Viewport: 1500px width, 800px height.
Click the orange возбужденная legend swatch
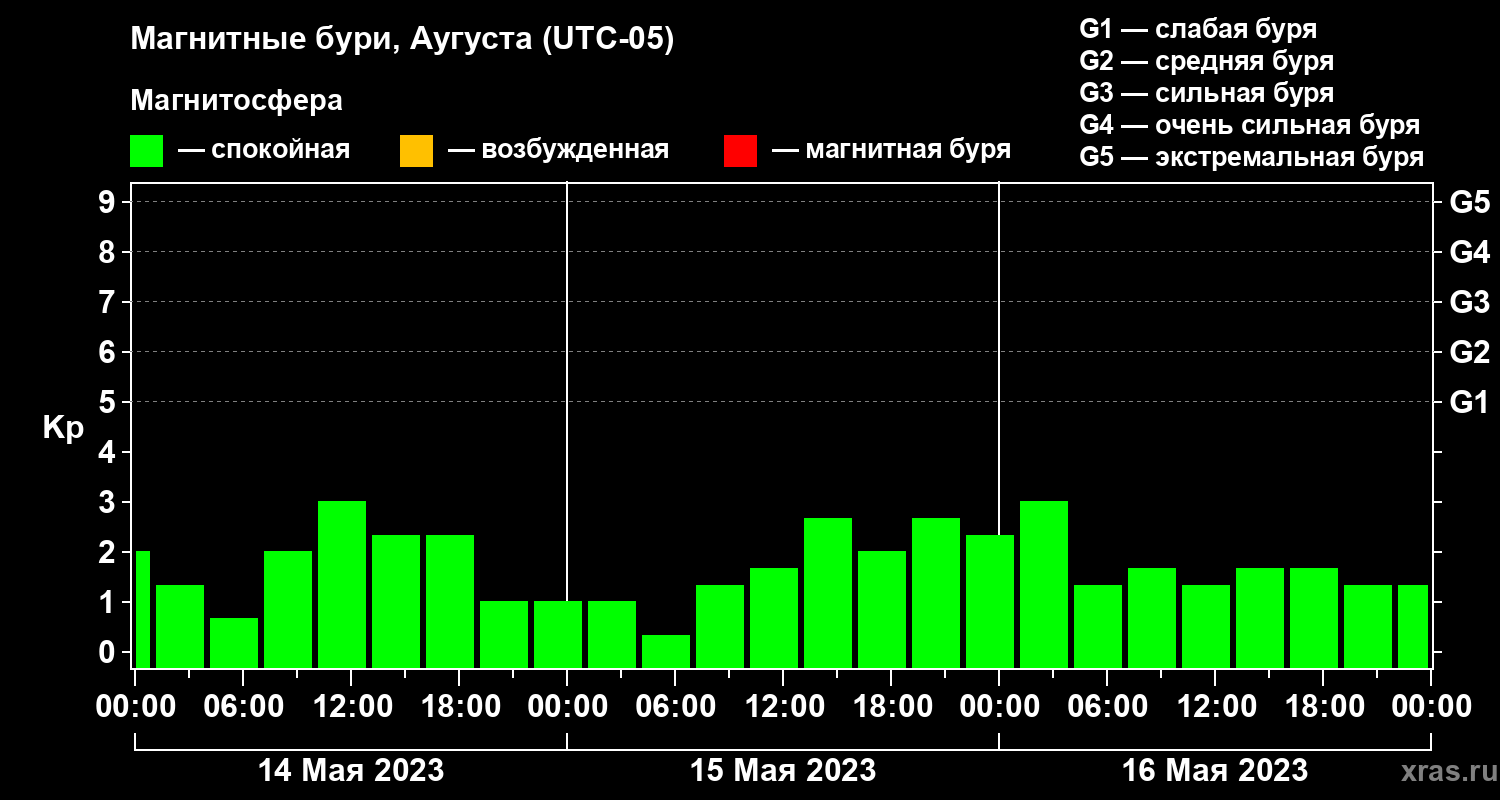(416, 151)
